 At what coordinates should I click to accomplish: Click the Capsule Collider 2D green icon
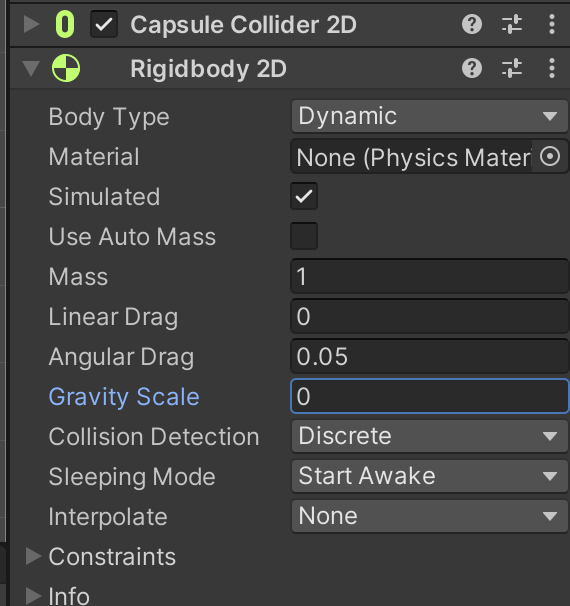[x=65, y=25]
